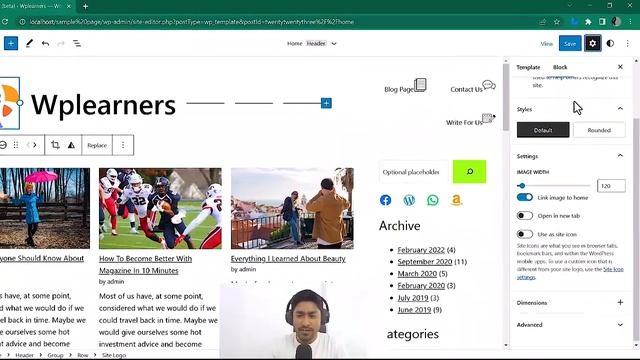
Task: Click the green search button
Action: point(469,172)
